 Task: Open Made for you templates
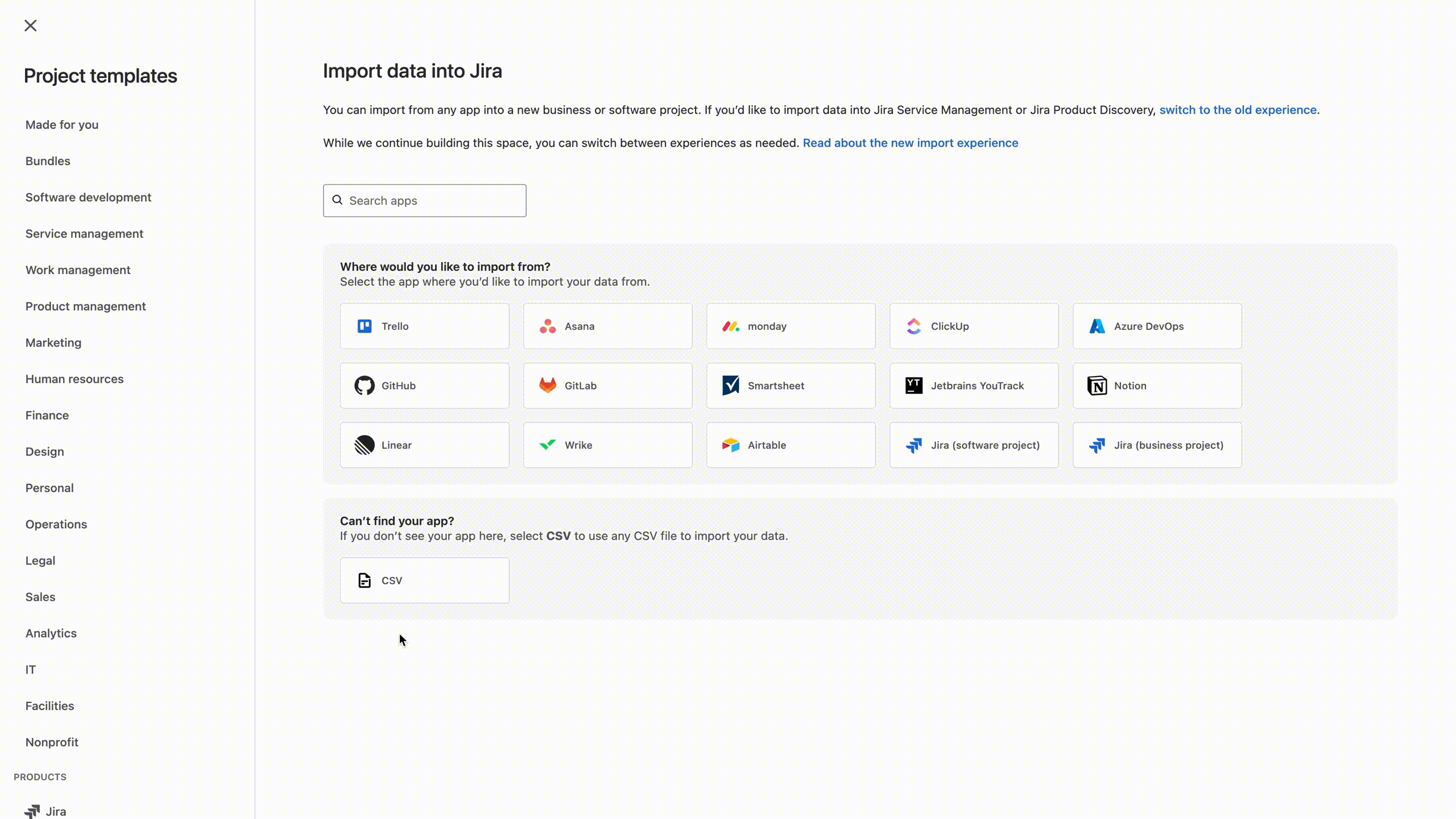[62, 125]
